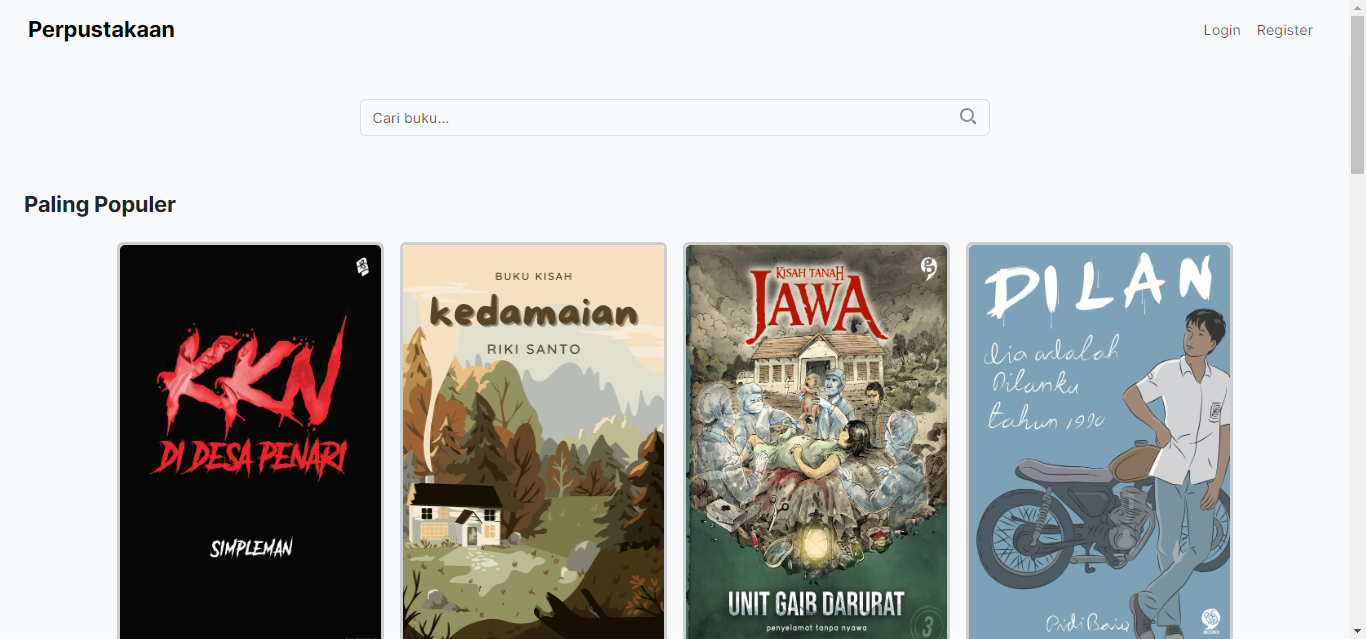Click the Paling Populer heading
The image size is (1366, 639).
[x=100, y=204]
